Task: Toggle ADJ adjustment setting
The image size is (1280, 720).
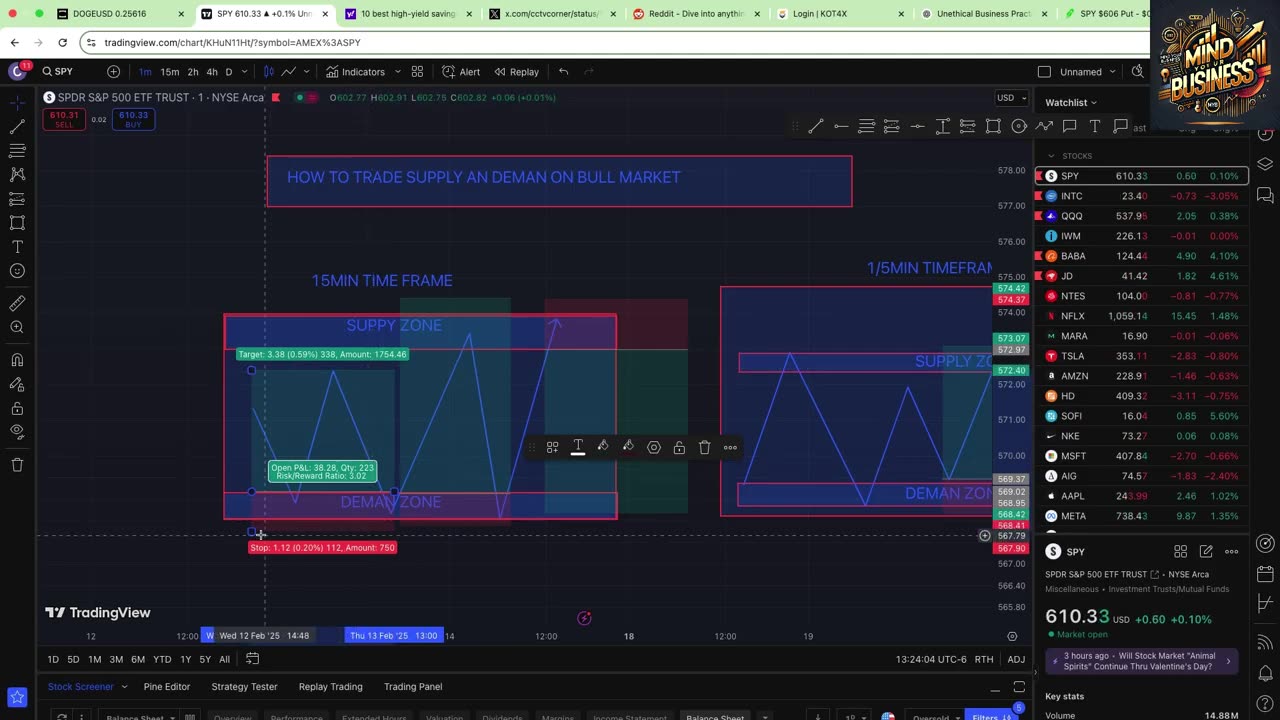Action: pos(1016,659)
